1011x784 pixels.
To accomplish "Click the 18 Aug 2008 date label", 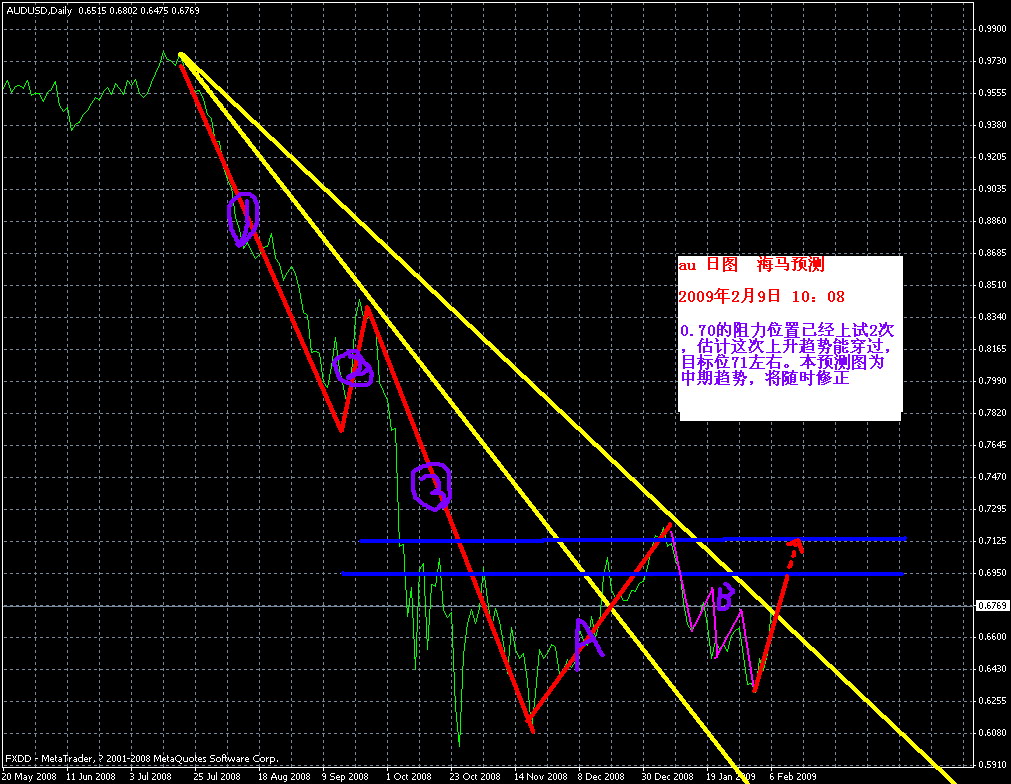I will [284, 776].
